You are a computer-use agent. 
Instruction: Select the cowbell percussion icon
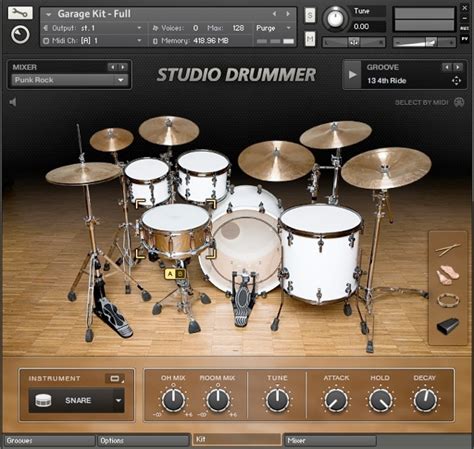click(448, 326)
